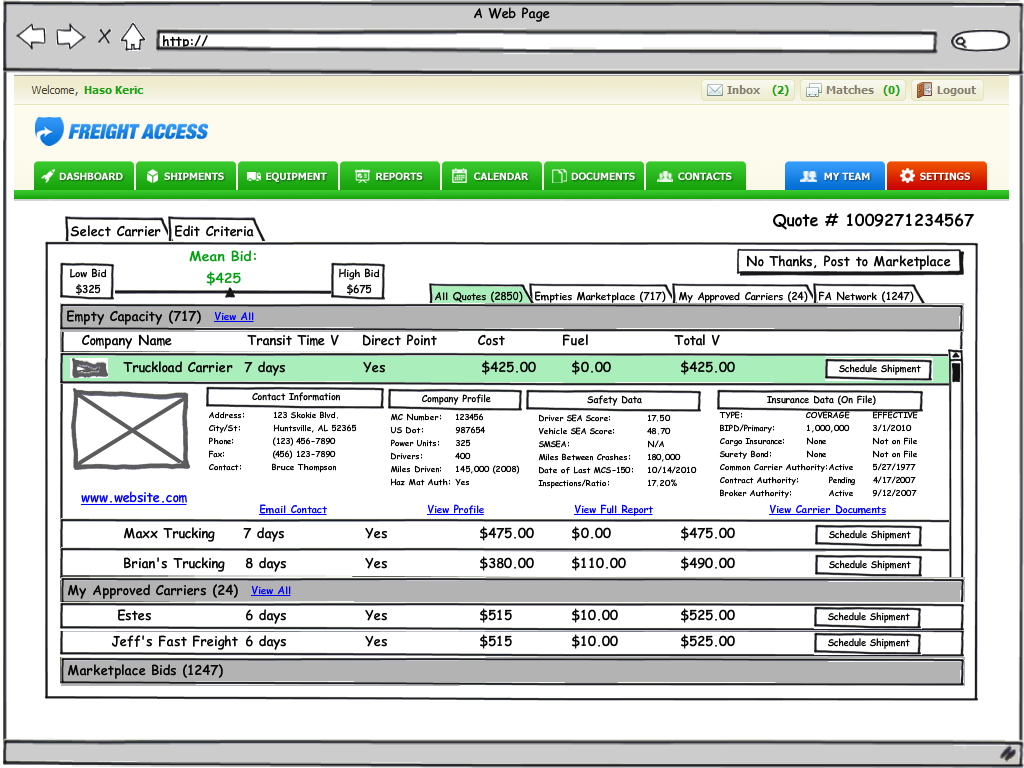Click the browser home icon
1024x768 pixels.
[132, 38]
